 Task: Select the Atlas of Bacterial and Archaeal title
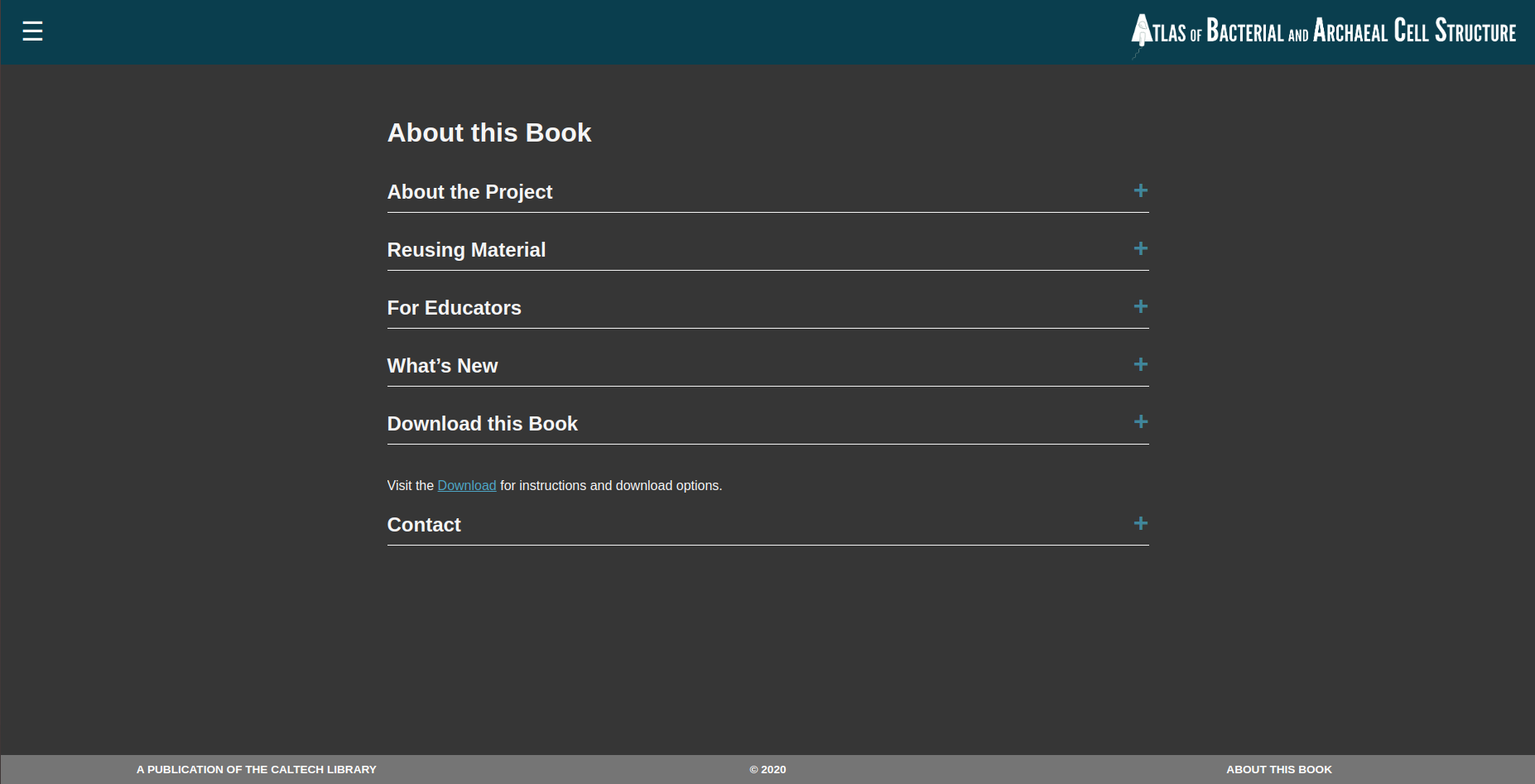pyautogui.click(x=1323, y=31)
